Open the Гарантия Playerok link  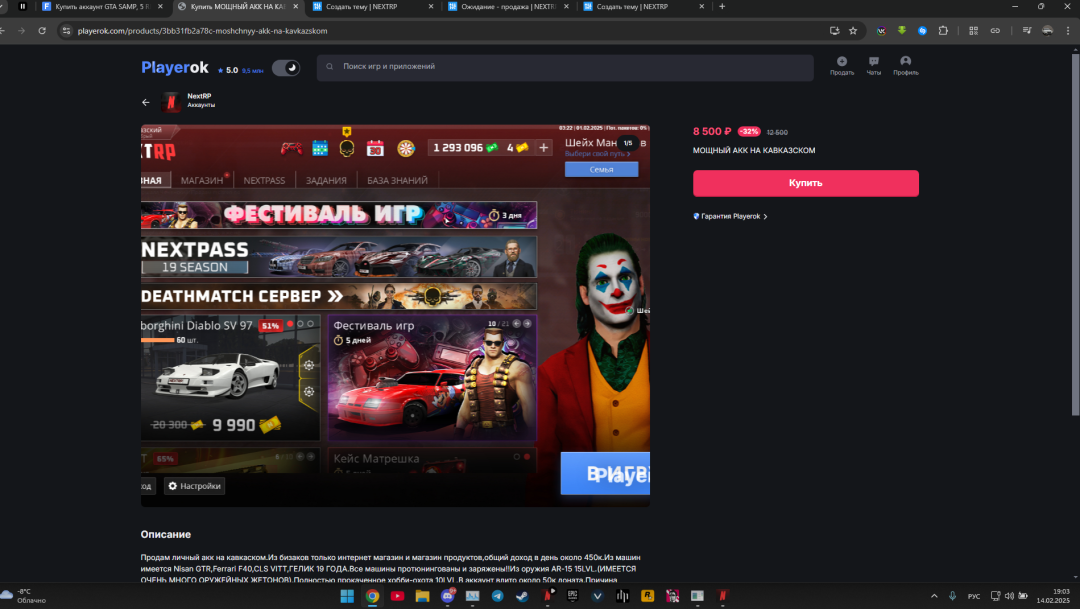point(730,216)
